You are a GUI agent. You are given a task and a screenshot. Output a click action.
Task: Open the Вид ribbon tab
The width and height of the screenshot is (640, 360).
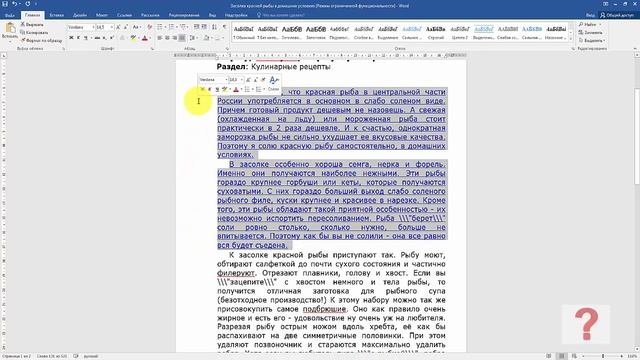pyautogui.click(x=212, y=15)
